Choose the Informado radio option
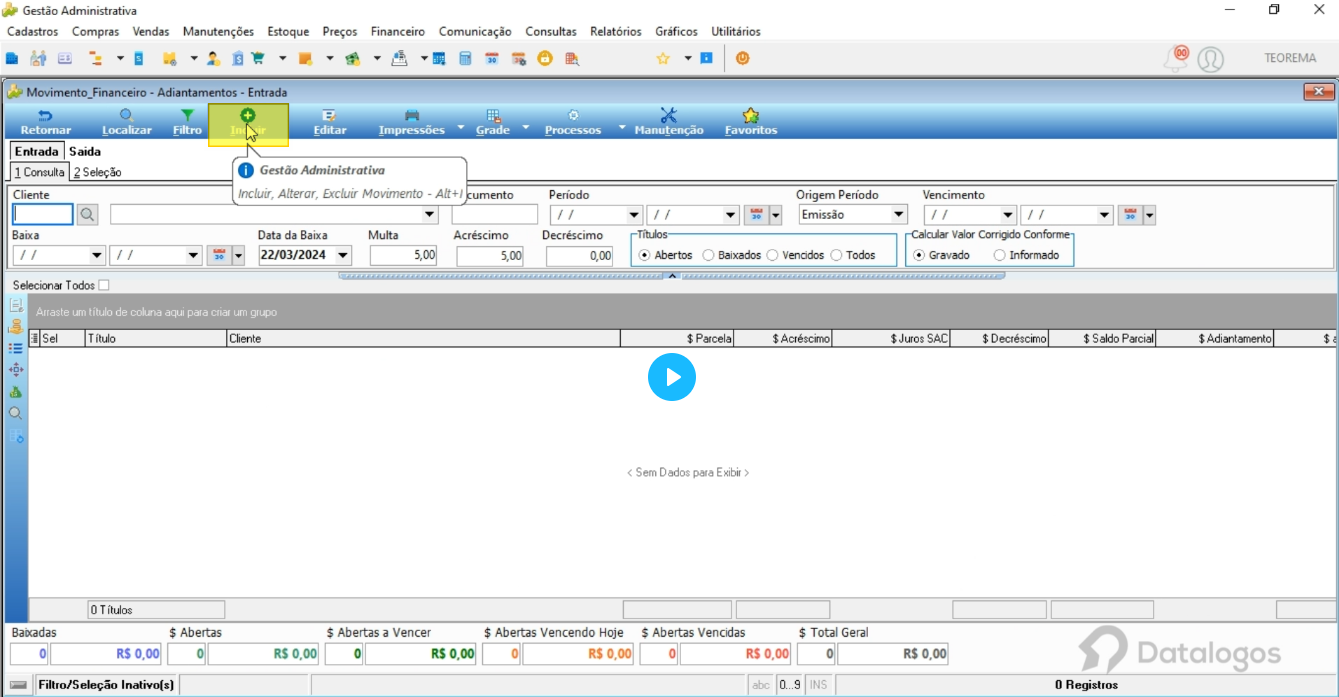The image size is (1339, 697). click(999, 255)
